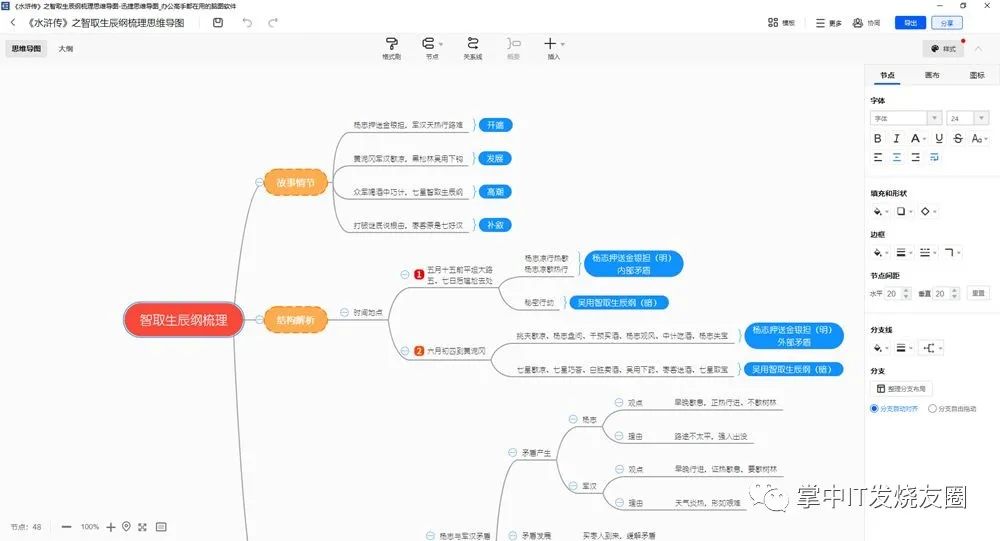Collapse the 六月初四到黄泥冈 node
Viewport: 1000px width, 541px height.
[x=405, y=350]
